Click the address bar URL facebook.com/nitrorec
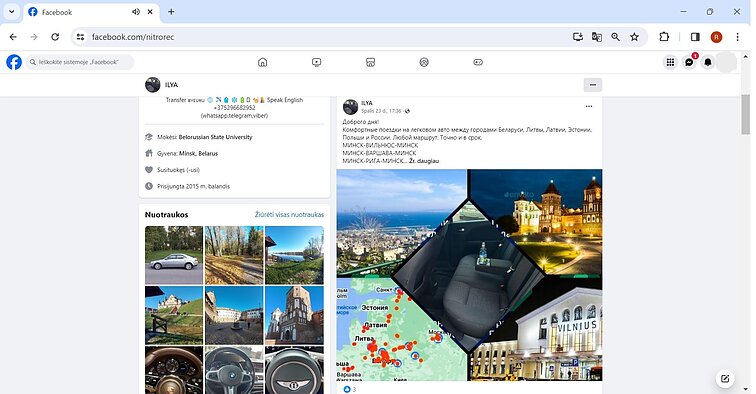756x394 pixels. (133, 37)
